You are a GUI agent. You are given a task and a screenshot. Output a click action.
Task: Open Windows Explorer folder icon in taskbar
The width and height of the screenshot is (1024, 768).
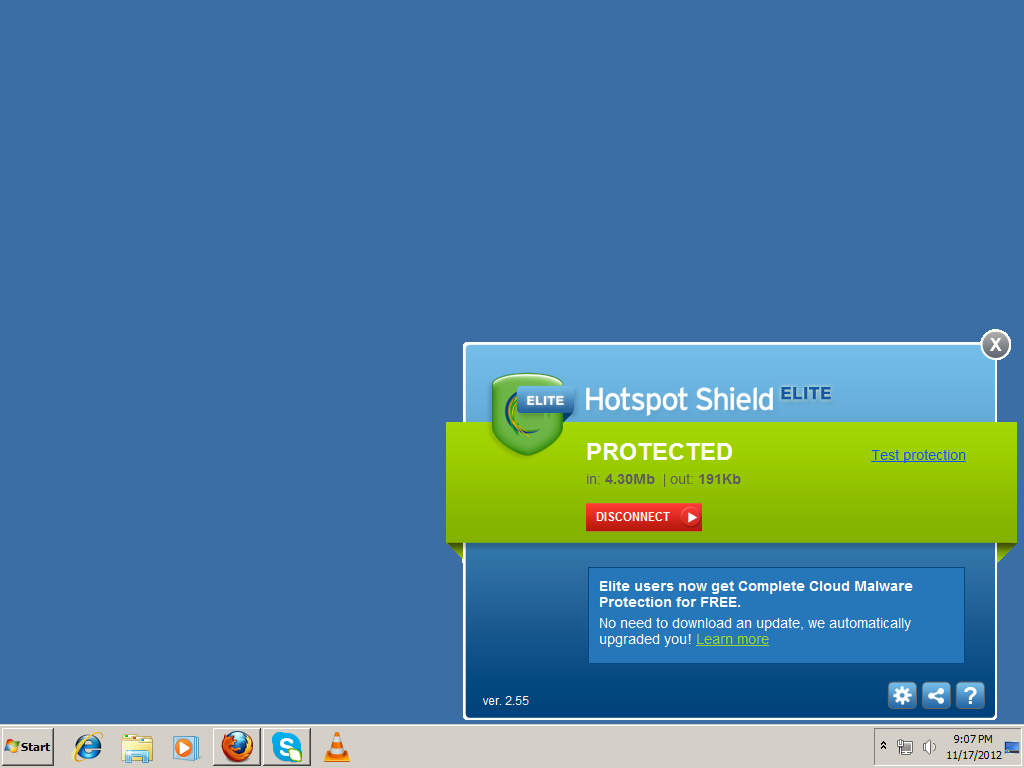(137, 747)
